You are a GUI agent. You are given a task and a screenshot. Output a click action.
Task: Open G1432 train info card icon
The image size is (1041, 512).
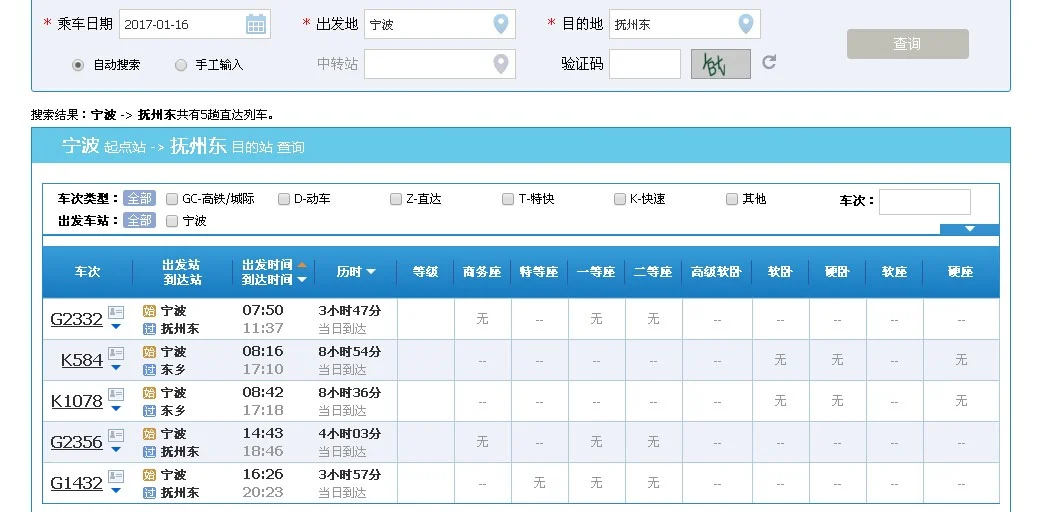[116, 477]
